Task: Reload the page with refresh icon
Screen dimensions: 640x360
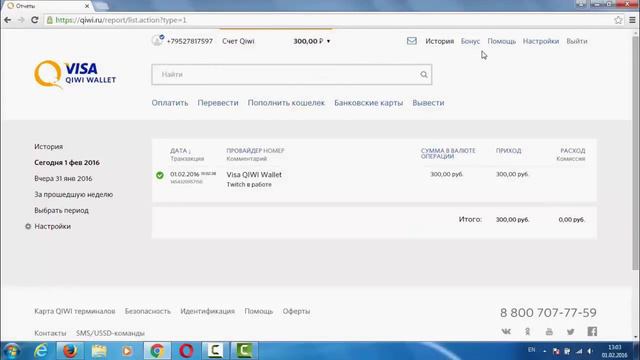Action: (35, 20)
